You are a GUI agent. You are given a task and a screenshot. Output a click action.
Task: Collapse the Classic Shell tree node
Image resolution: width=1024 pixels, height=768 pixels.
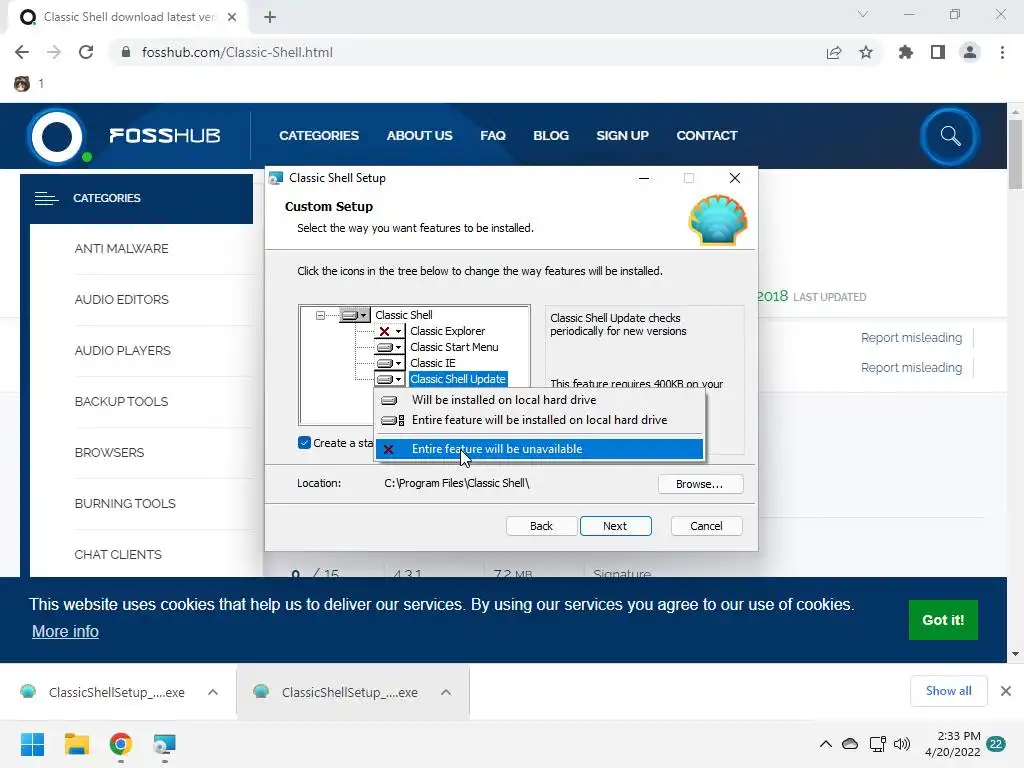(x=320, y=315)
